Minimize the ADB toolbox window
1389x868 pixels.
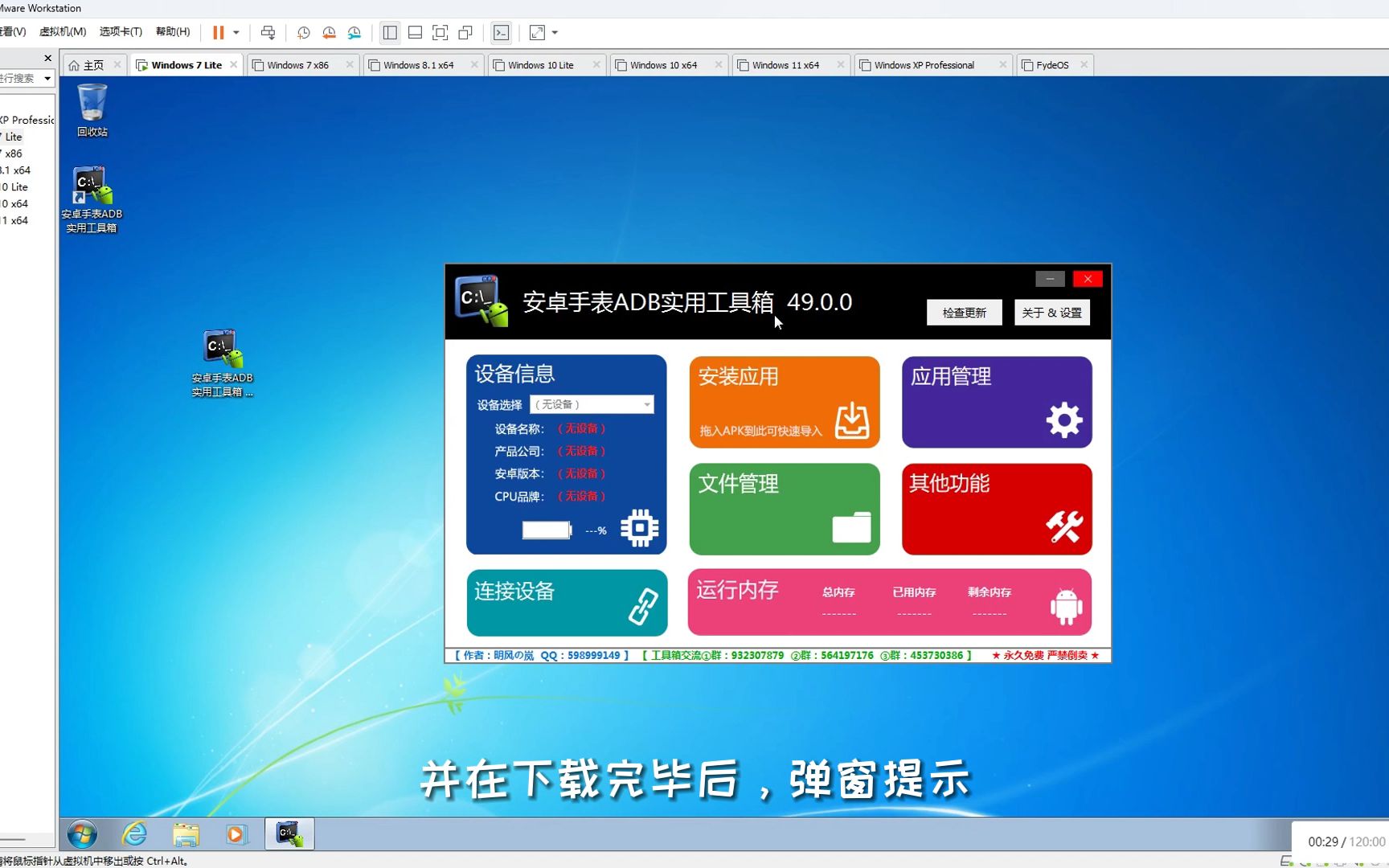click(x=1050, y=279)
